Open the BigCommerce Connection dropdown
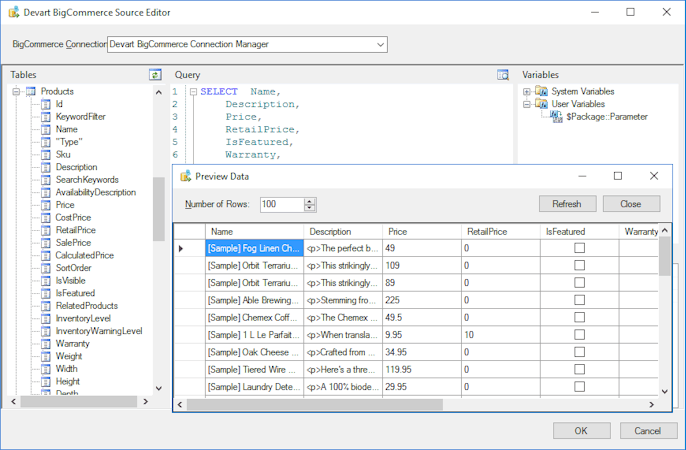Image resolution: width=686 pixels, height=450 pixels. point(380,44)
